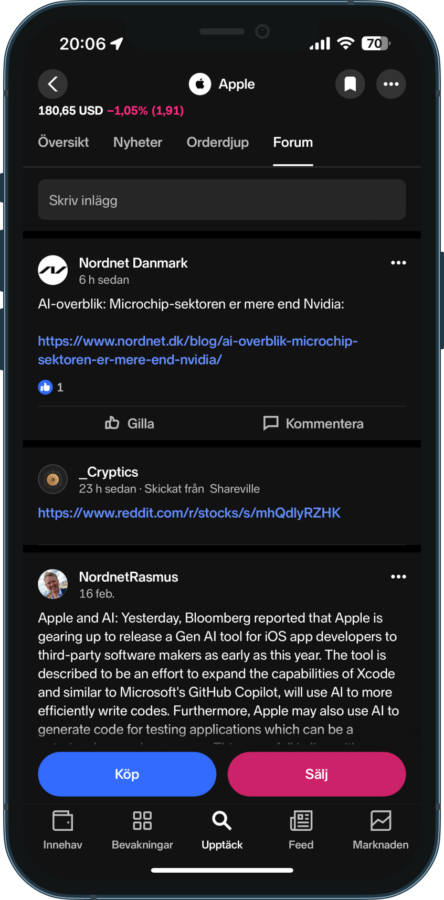This screenshot has width=444, height=900.
Task: Switch to Översikt tab
Action: click(x=63, y=142)
